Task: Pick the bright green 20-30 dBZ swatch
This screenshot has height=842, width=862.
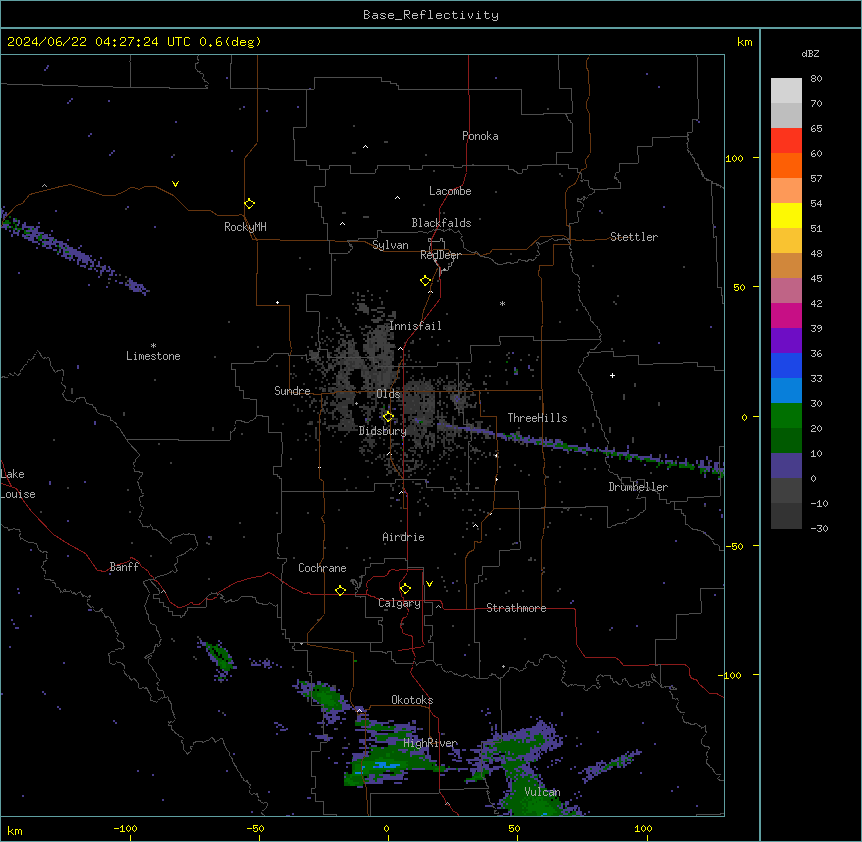Action: 786,416
